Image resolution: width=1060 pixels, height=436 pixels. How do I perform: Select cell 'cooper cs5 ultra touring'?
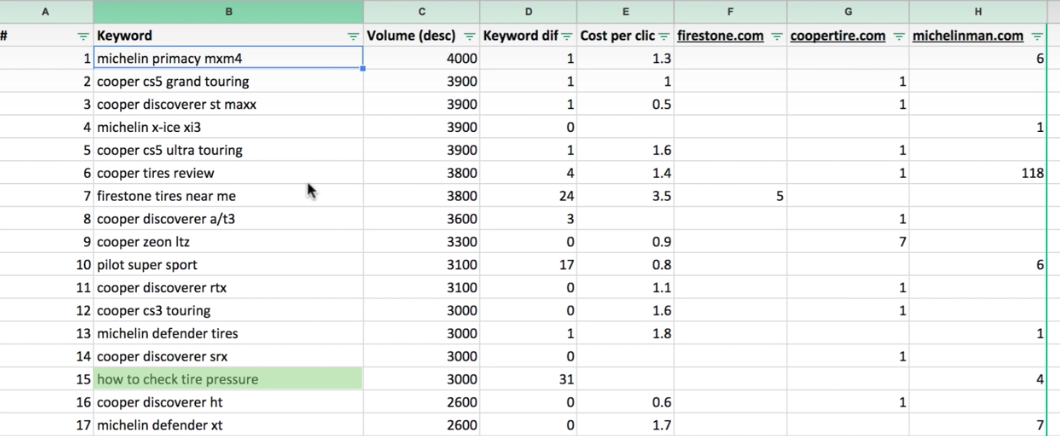pos(228,150)
